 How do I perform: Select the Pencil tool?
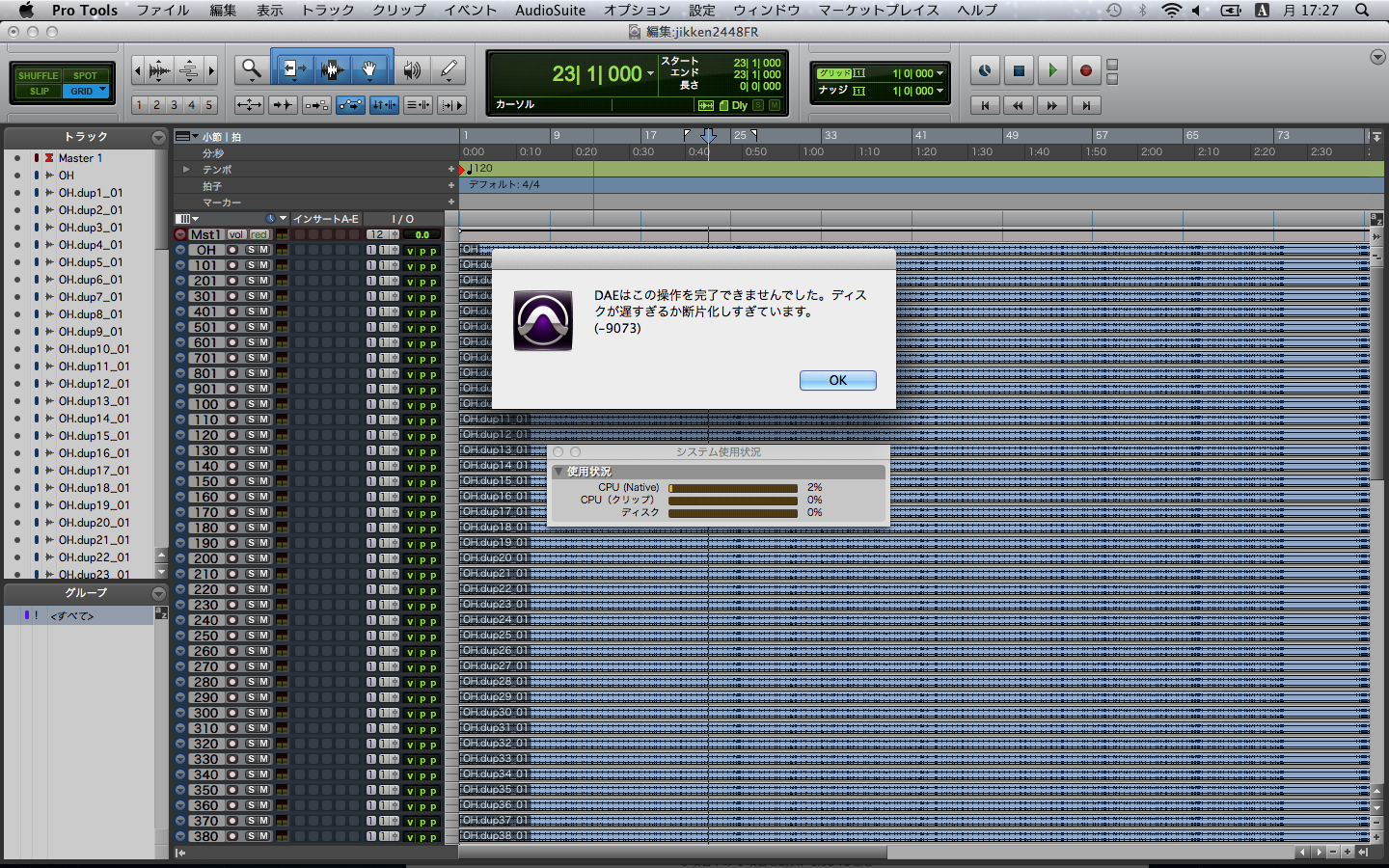[x=449, y=69]
